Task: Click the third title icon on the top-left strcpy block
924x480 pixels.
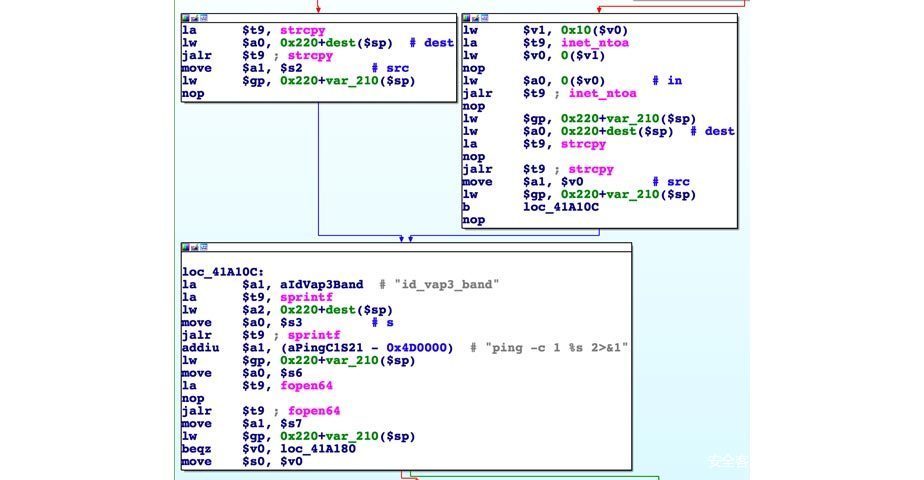Action: pyautogui.click(x=206, y=18)
